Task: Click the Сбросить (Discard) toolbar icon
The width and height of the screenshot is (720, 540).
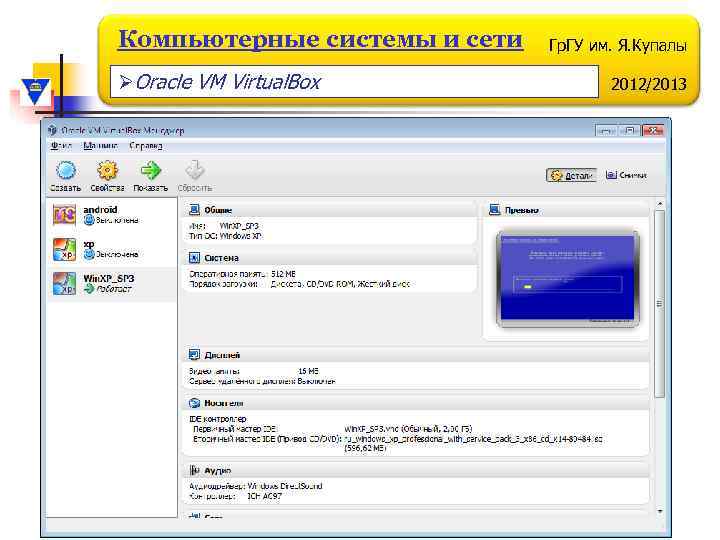Action: 195,170
